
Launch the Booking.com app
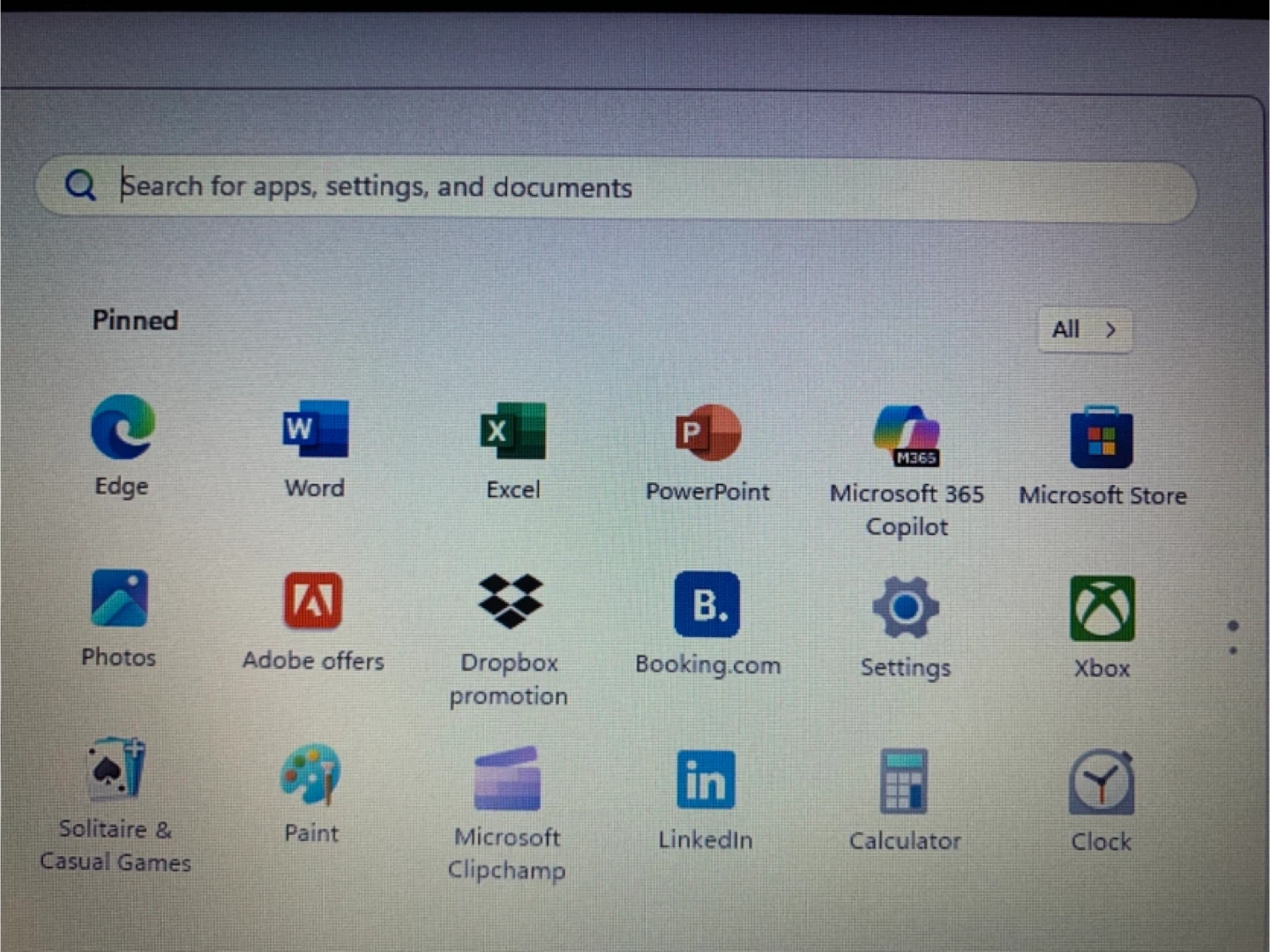click(x=707, y=605)
